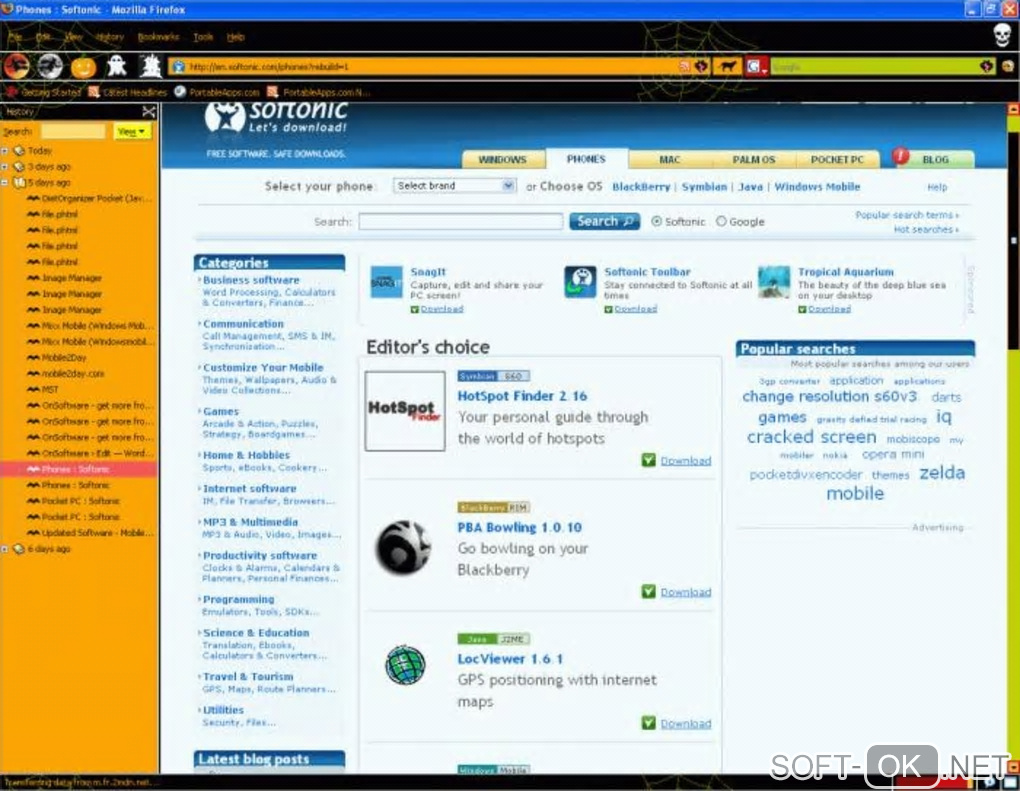Click the Softonic Toolbar application icon

pos(580,282)
